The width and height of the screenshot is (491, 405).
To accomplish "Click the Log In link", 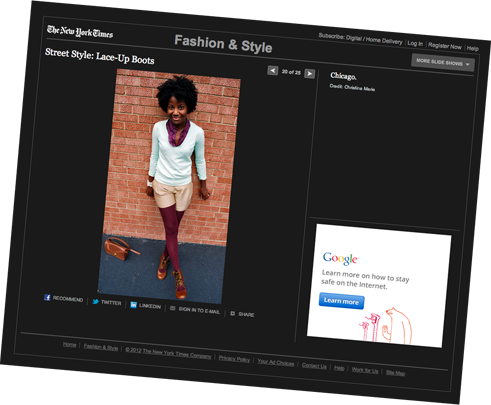I will (415, 43).
